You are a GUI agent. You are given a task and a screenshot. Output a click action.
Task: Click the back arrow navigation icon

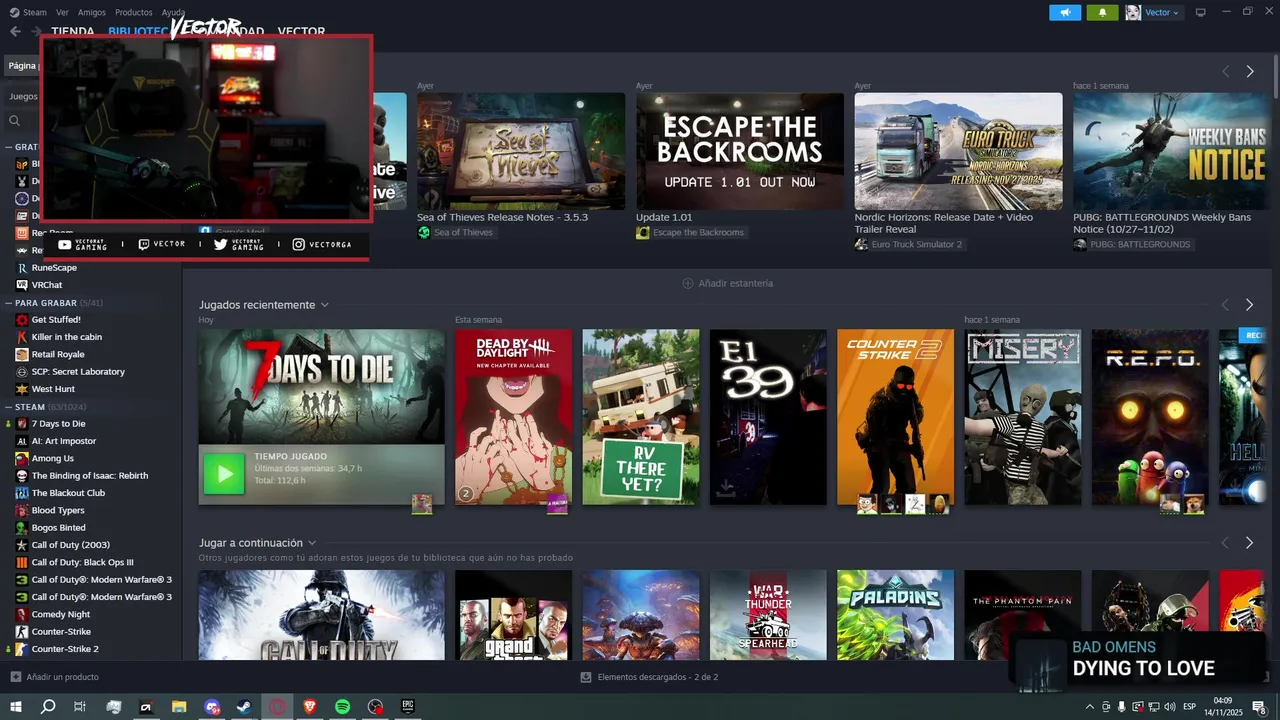(x=15, y=32)
